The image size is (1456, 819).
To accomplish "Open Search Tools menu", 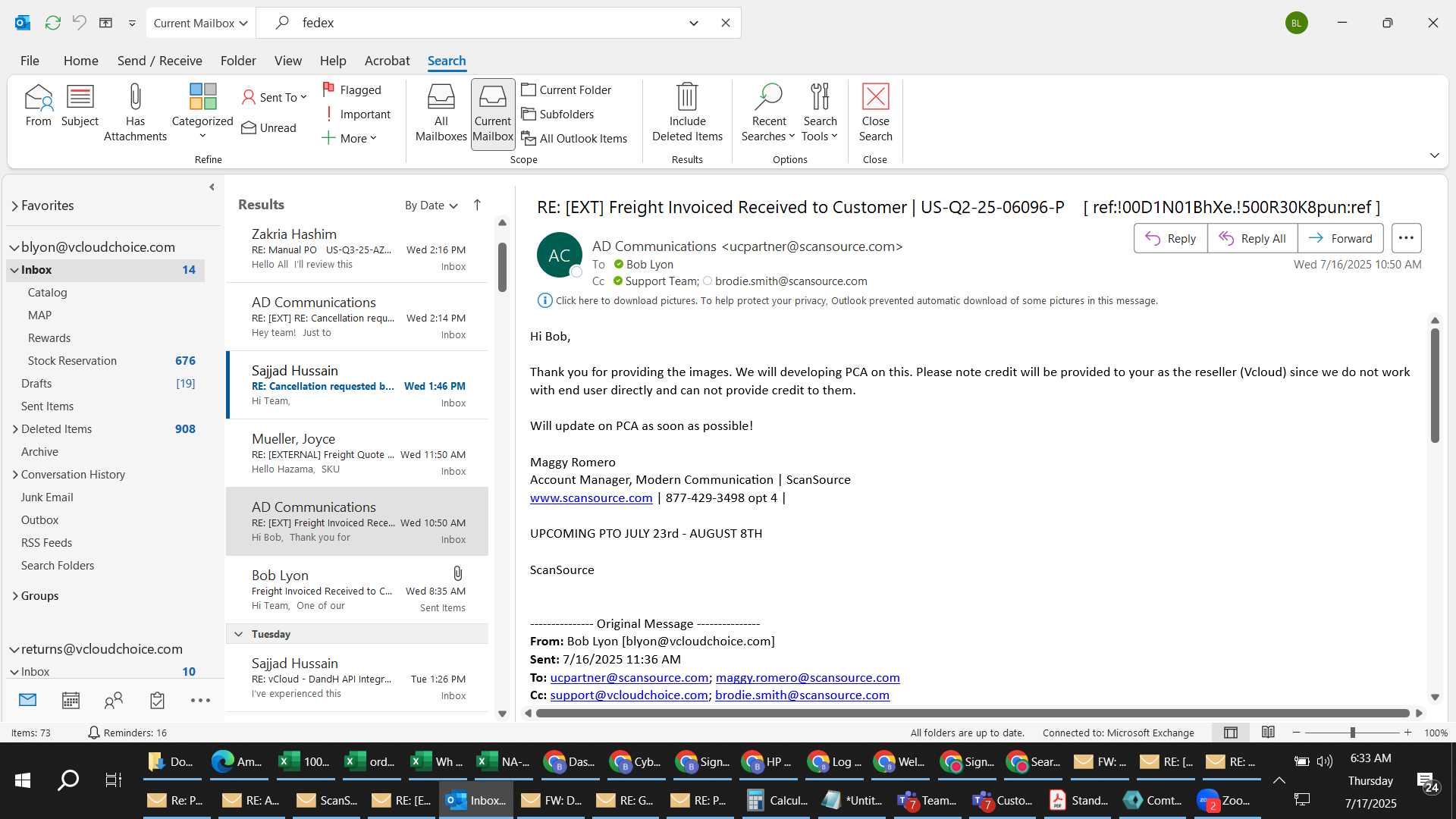I will pos(820,112).
